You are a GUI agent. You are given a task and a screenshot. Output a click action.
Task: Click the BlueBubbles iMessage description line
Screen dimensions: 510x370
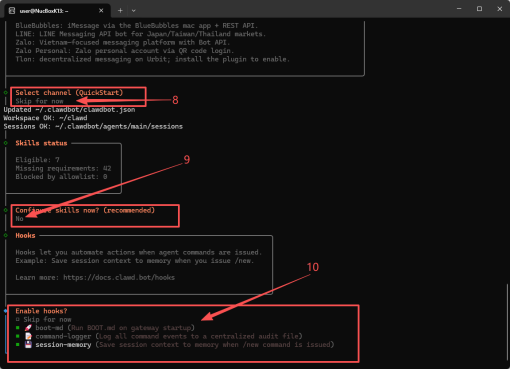[x=137, y=26]
